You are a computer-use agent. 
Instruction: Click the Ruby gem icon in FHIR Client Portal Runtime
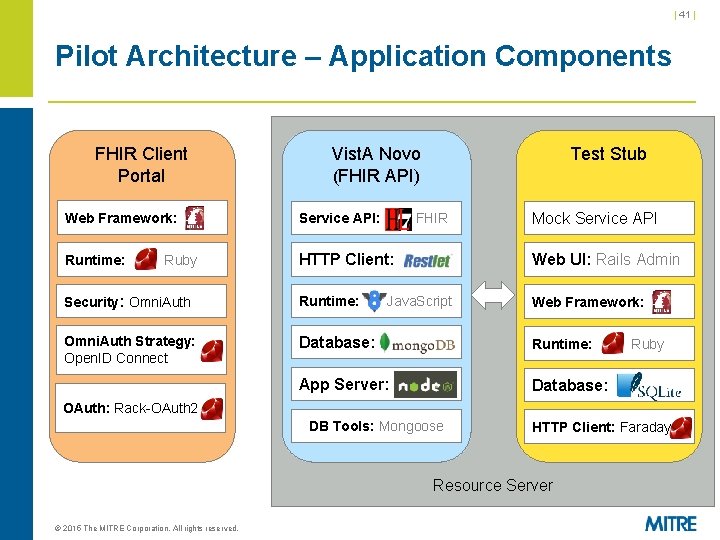(146, 259)
